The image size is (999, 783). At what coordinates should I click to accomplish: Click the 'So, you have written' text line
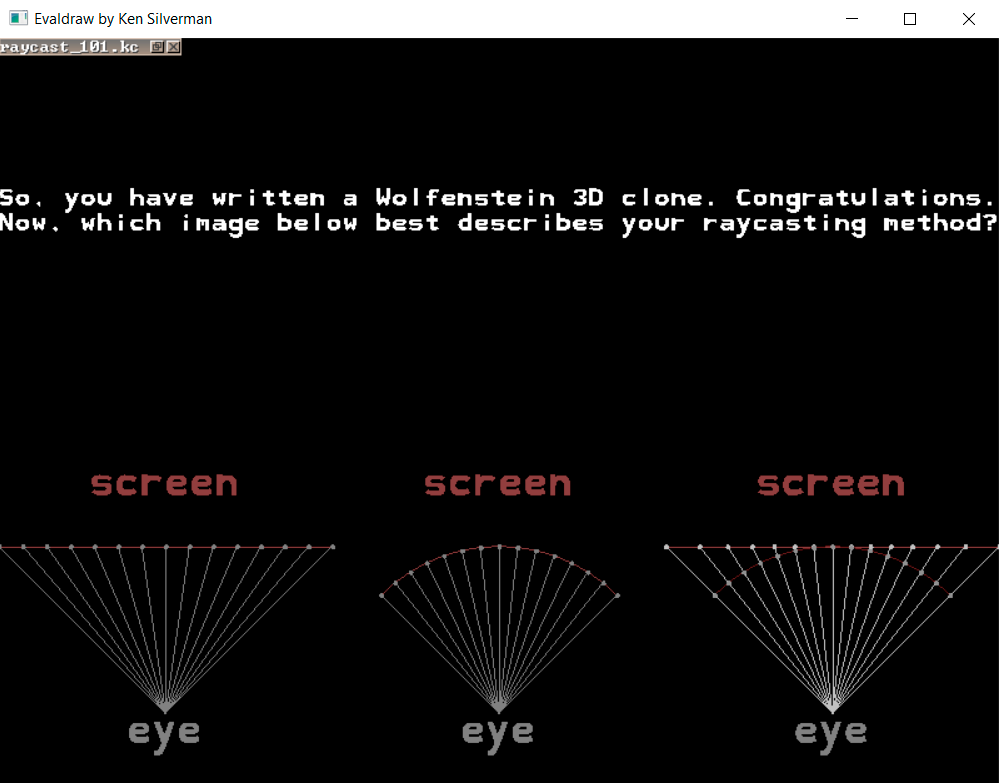coord(497,198)
